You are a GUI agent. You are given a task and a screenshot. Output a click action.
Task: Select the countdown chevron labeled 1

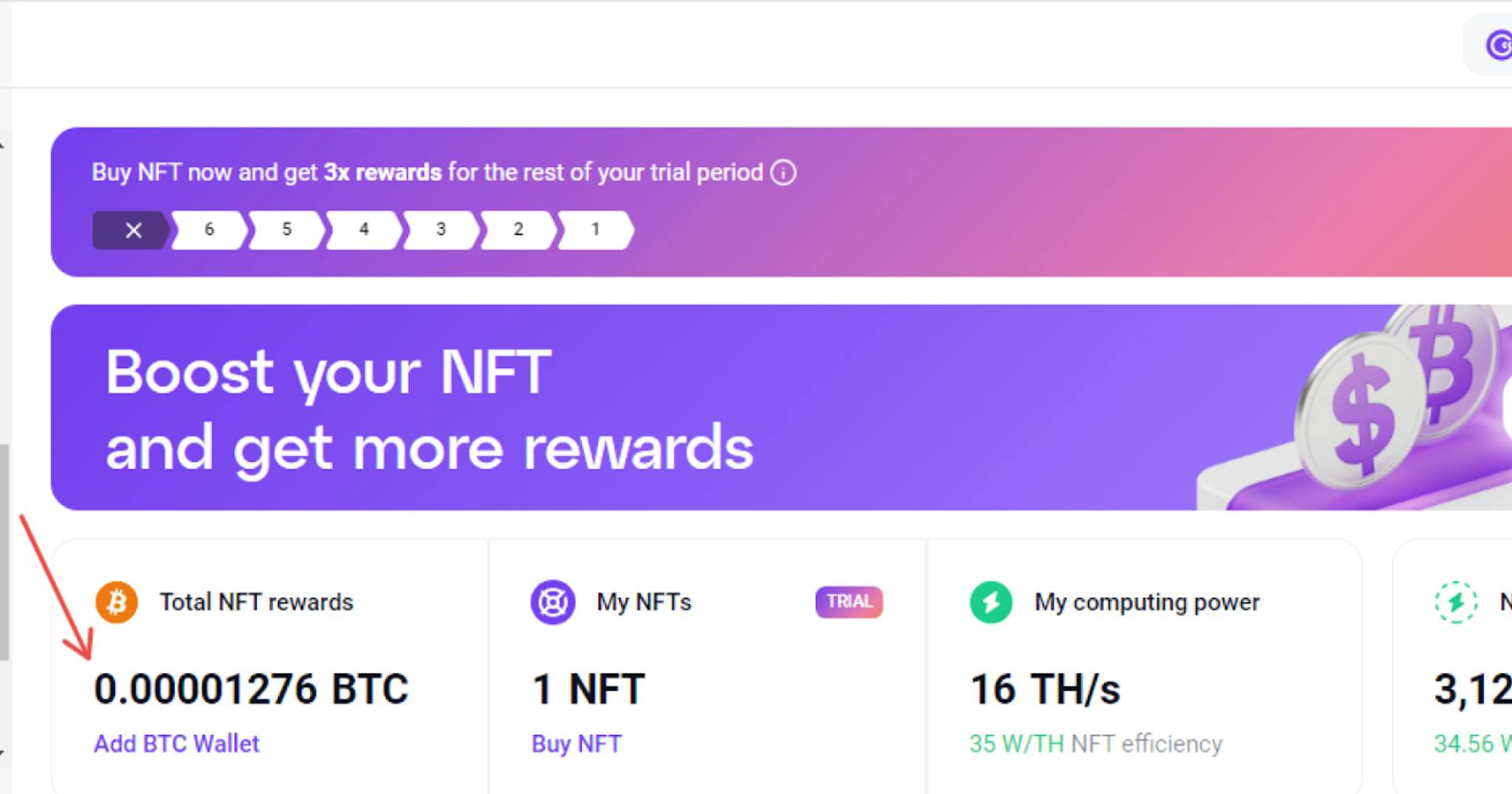click(x=595, y=230)
